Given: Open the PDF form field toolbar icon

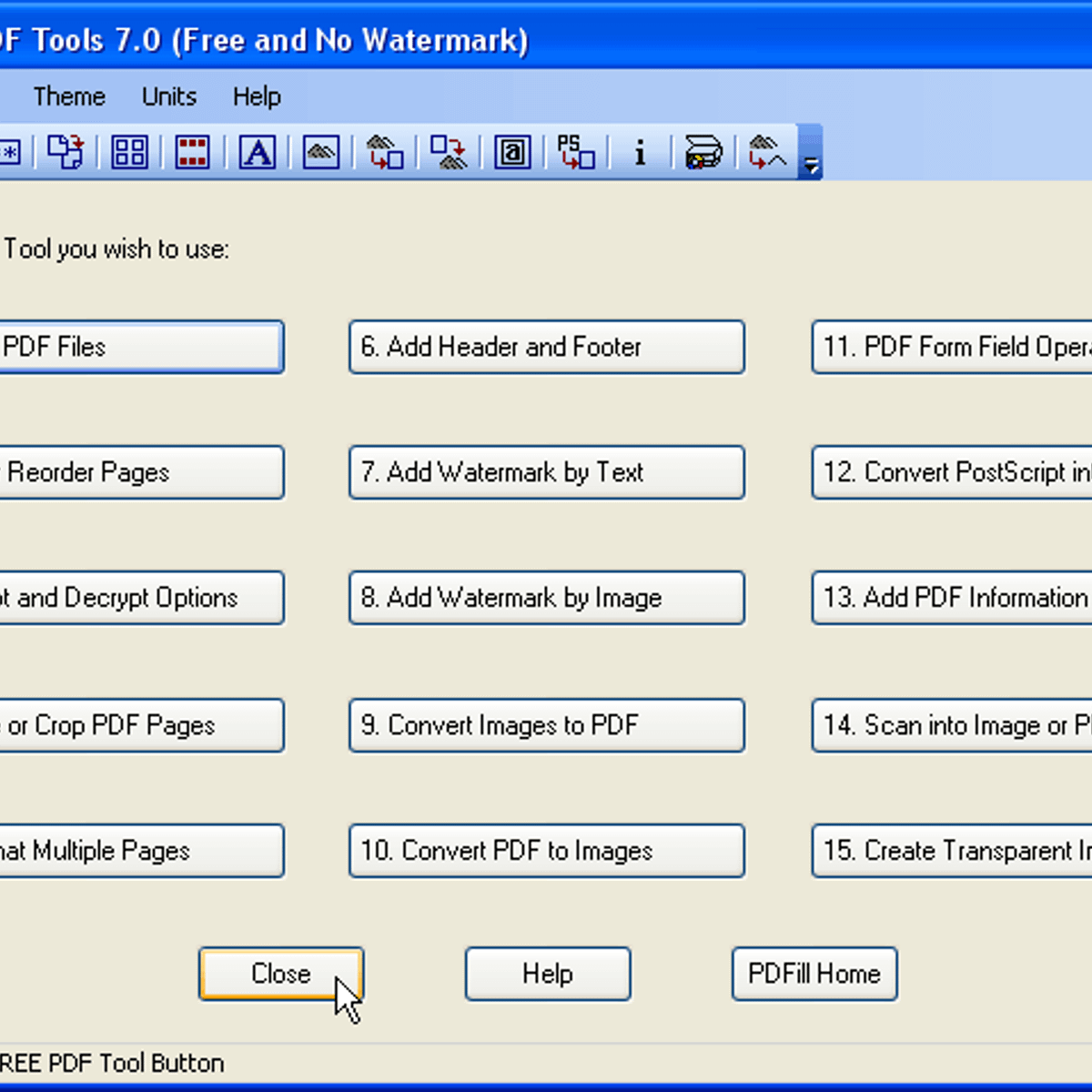Looking at the screenshot, I should 512,152.
